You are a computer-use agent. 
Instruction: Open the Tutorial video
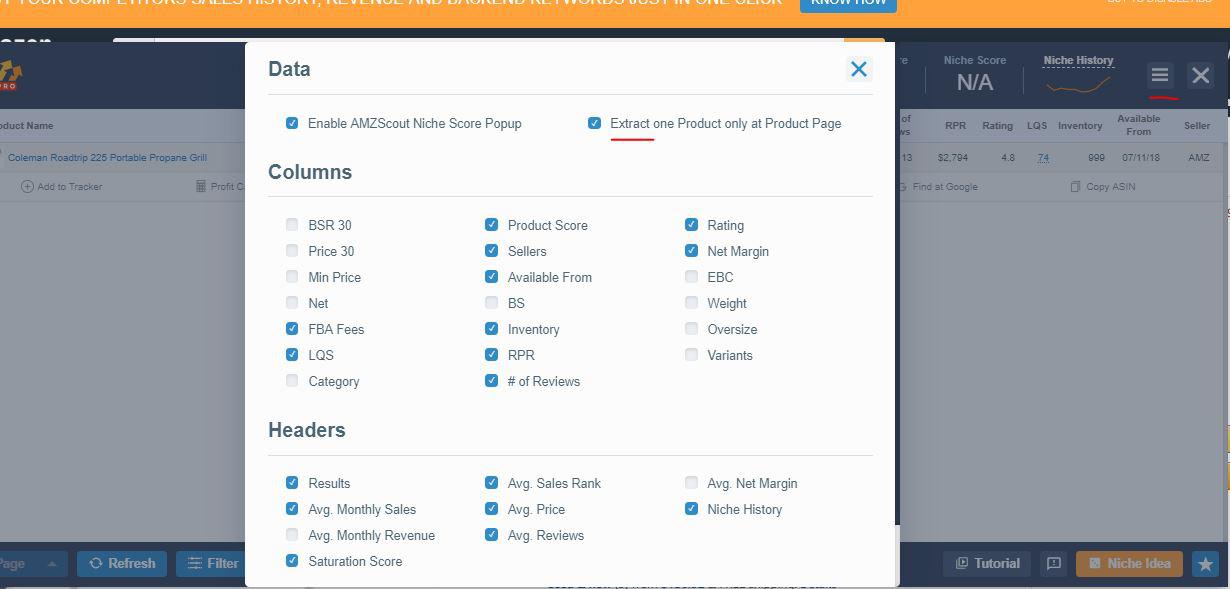coord(988,564)
